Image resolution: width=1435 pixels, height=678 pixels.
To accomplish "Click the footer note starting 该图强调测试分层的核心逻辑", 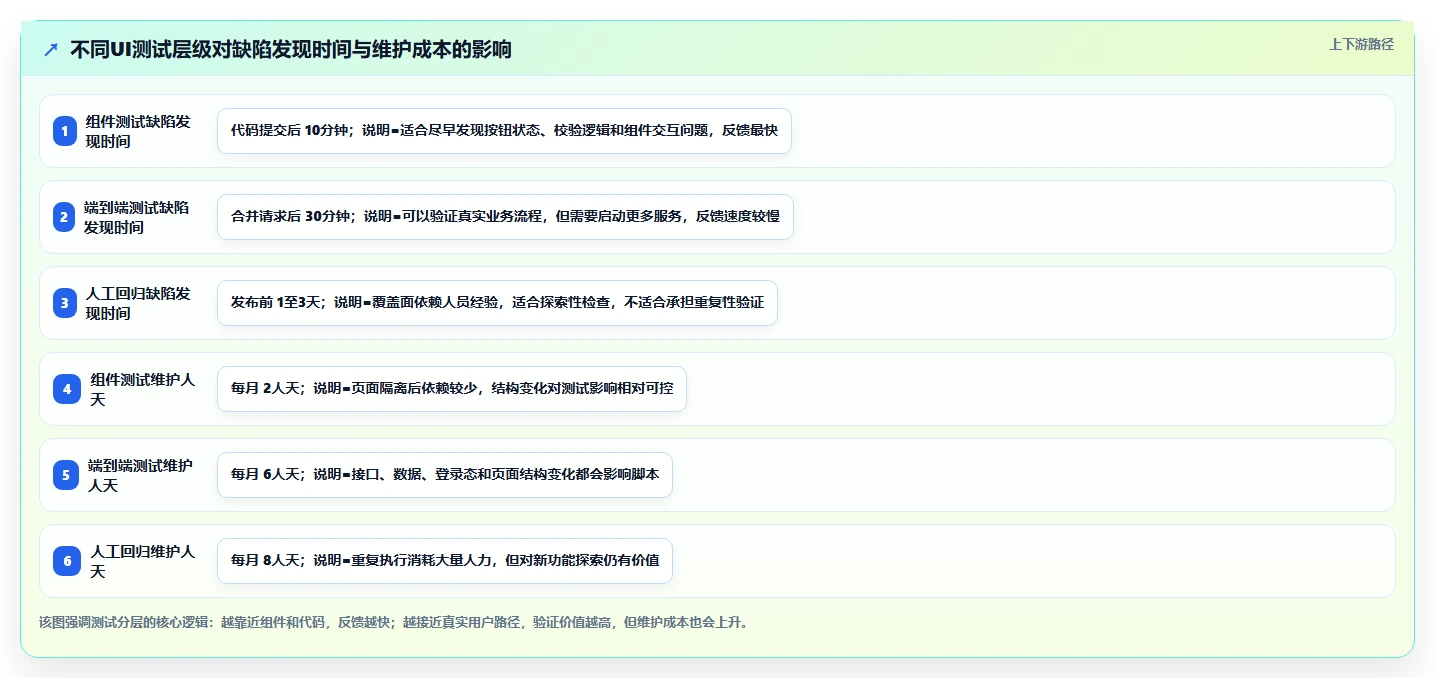I will click(394, 622).
